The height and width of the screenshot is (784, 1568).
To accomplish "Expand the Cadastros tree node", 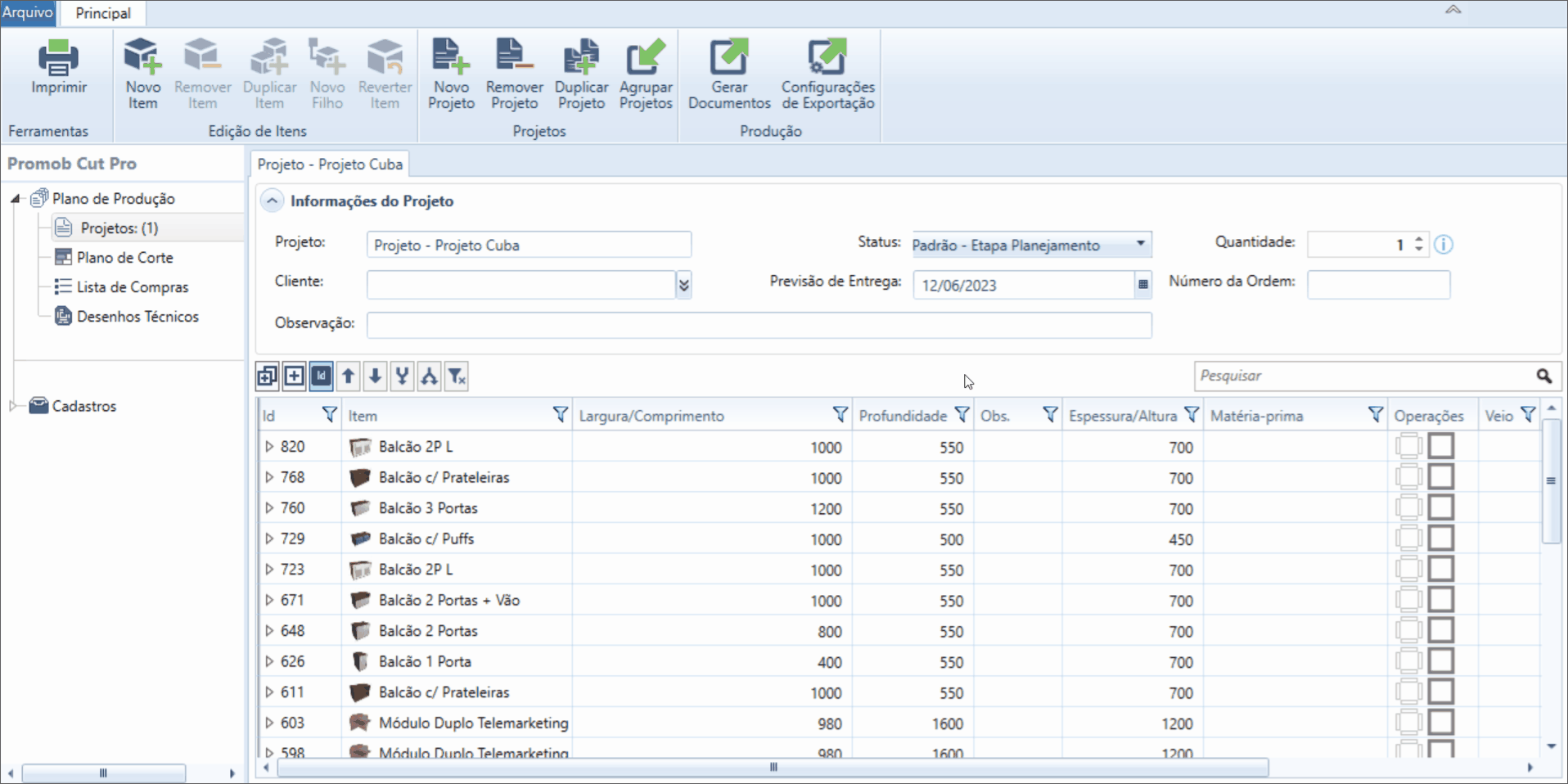I will click(13, 406).
